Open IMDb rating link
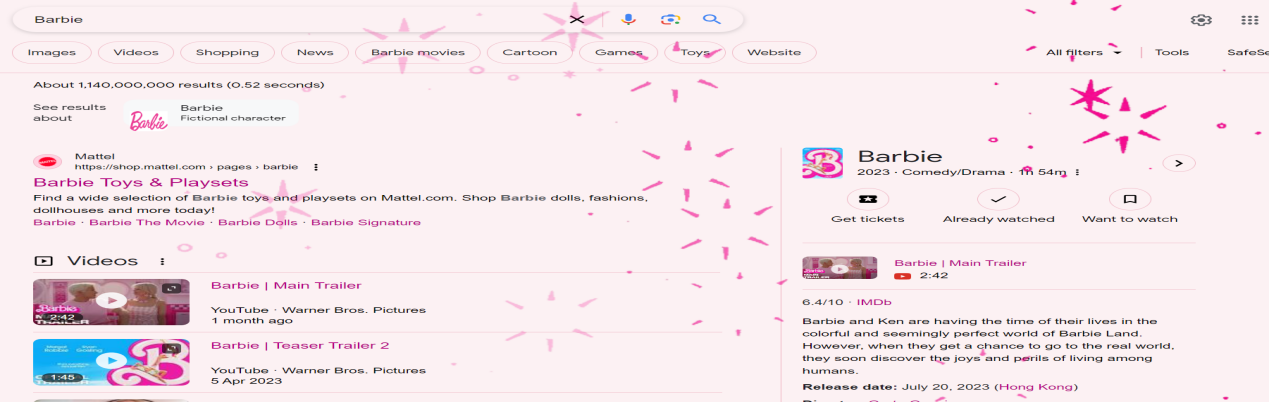The image size is (1269, 402). pyautogui.click(x=874, y=301)
